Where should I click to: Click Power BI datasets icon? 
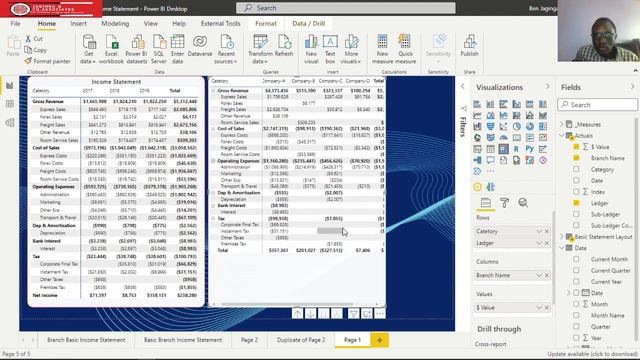pyautogui.click(x=136, y=49)
